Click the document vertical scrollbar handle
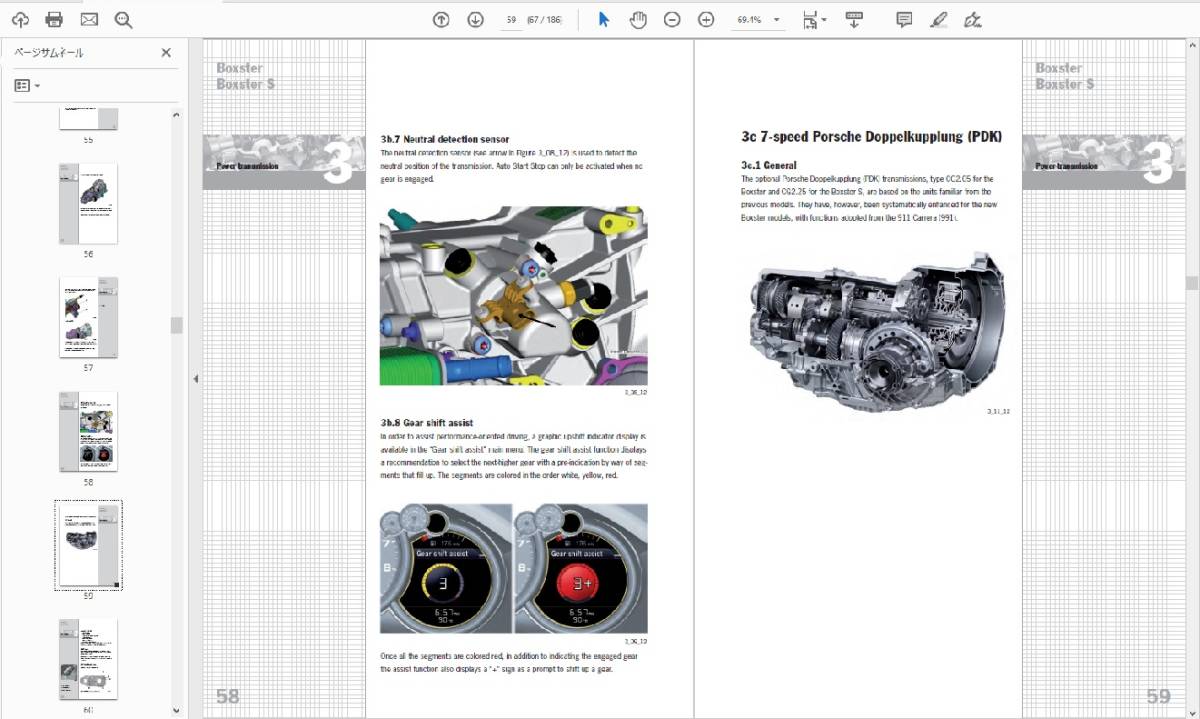Viewport: 1200px width, 719px height. (x=1192, y=284)
